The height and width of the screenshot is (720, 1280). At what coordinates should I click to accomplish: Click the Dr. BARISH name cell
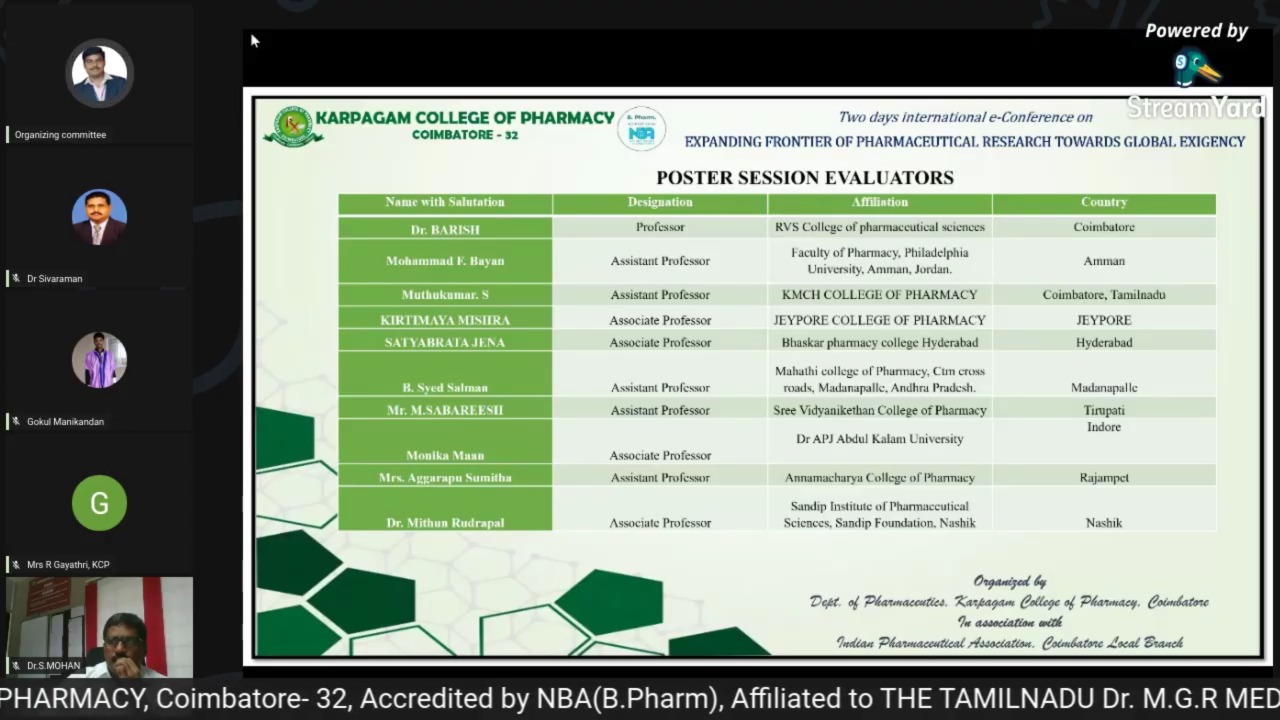click(445, 229)
